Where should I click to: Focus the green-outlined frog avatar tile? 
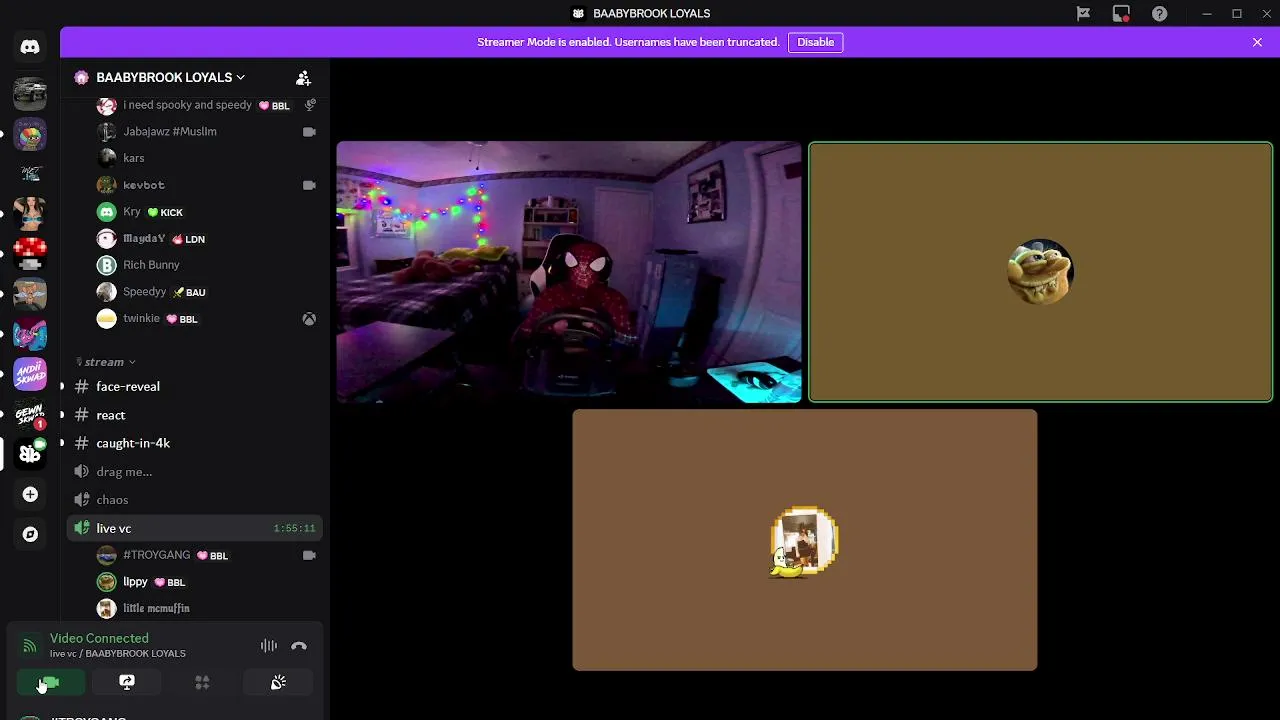point(1040,272)
